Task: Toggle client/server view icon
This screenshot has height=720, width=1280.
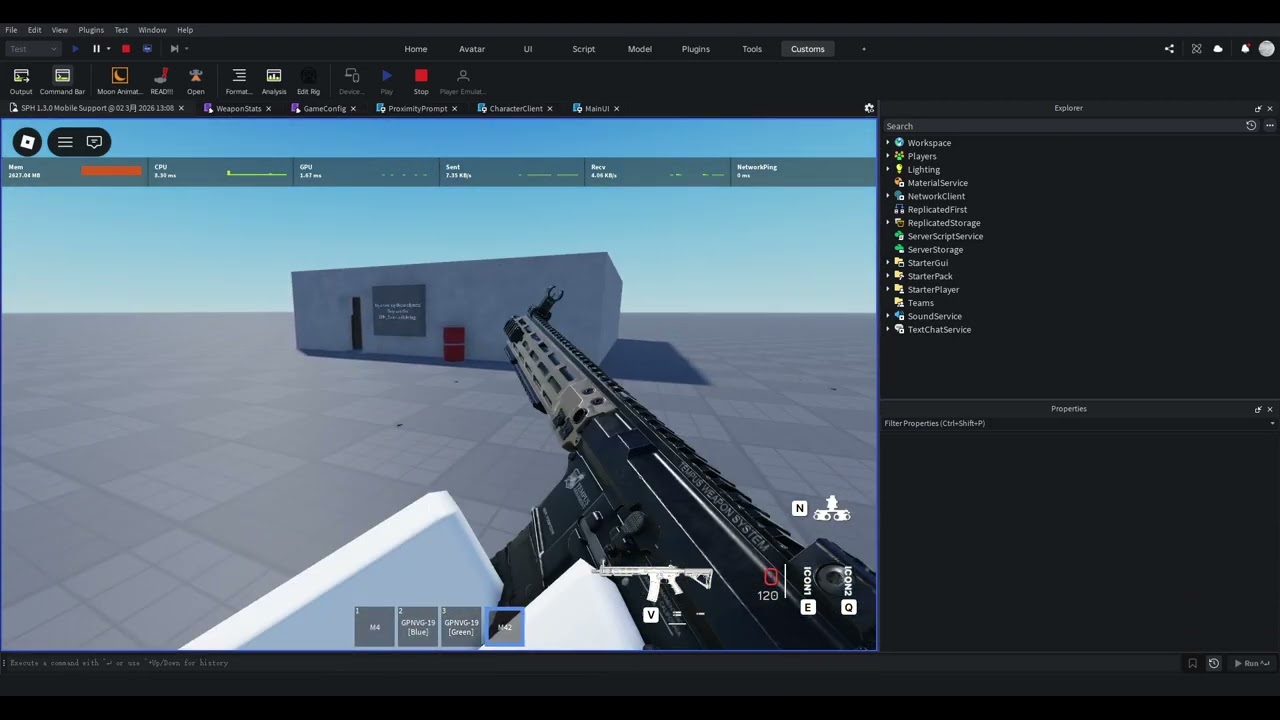Action: (x=148, y=49)
